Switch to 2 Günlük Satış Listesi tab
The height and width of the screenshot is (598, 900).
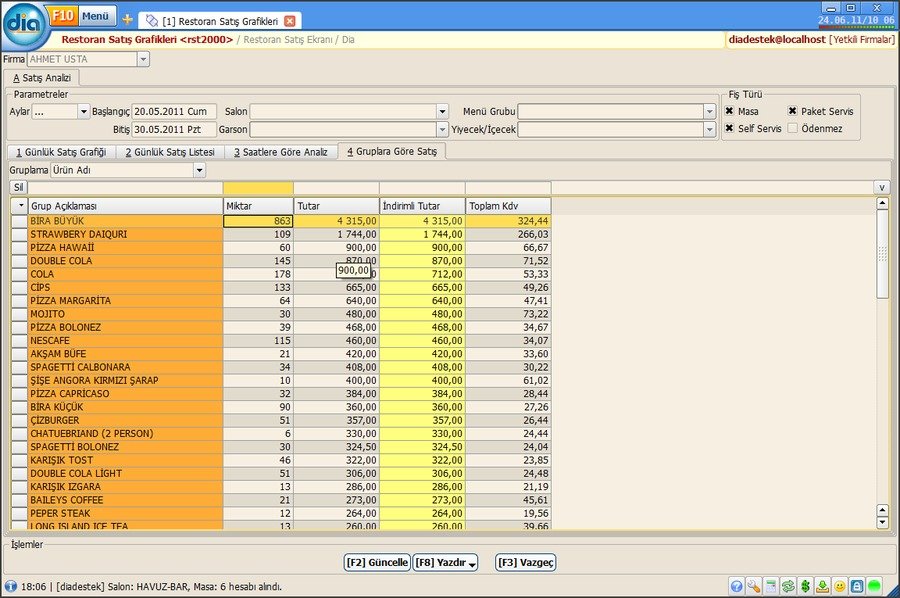point(170,152)
